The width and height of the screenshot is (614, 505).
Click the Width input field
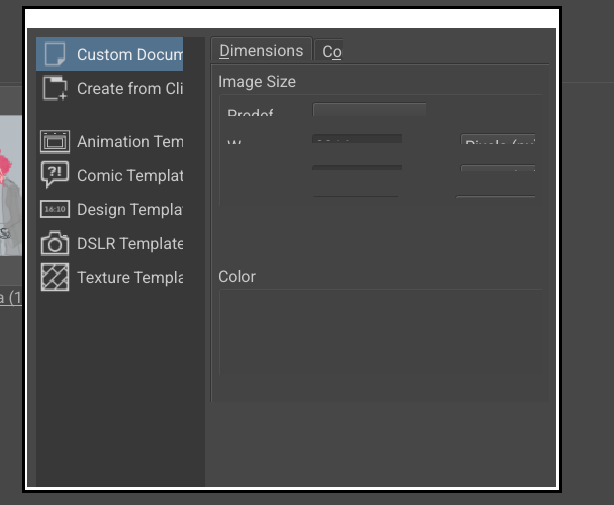point(357,140)
